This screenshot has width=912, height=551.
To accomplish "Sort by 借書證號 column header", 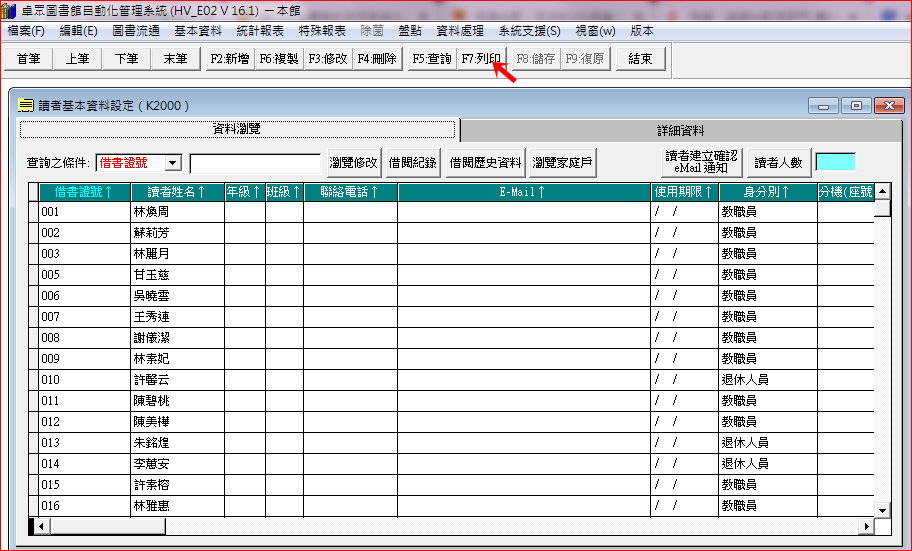I will (85, 192).
